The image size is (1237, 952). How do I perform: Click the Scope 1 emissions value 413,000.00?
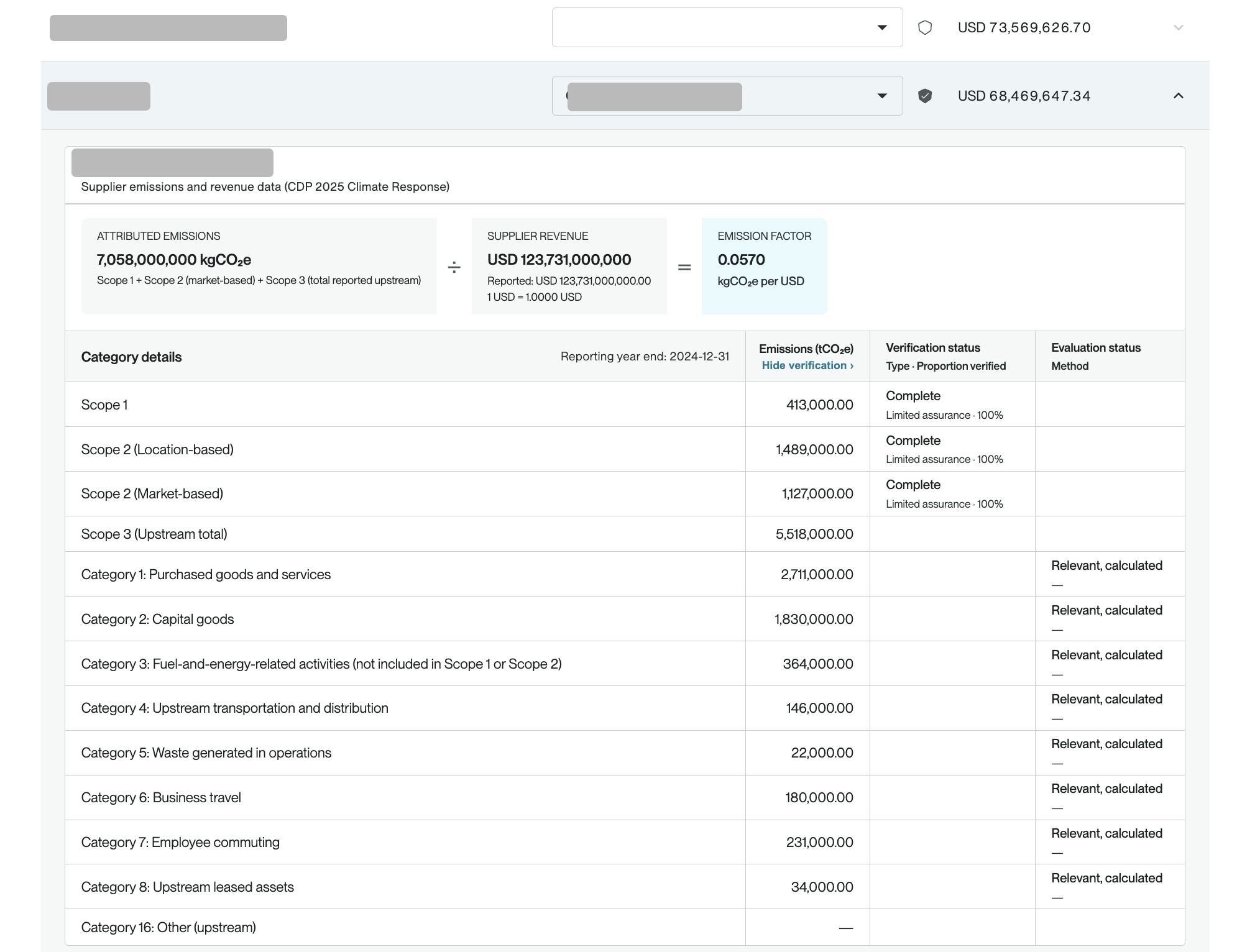[819, 405]
